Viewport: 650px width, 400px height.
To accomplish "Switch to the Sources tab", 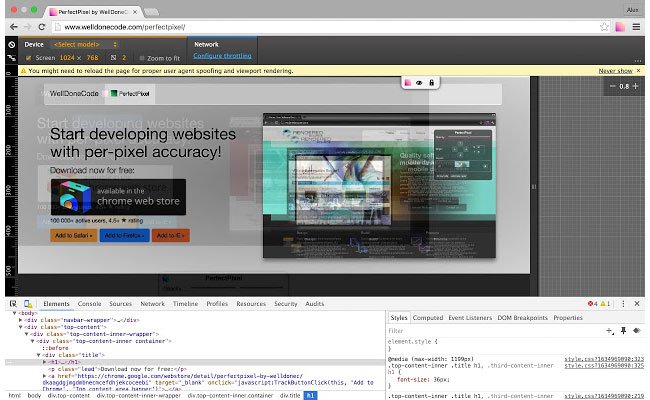I will (121, 304).
